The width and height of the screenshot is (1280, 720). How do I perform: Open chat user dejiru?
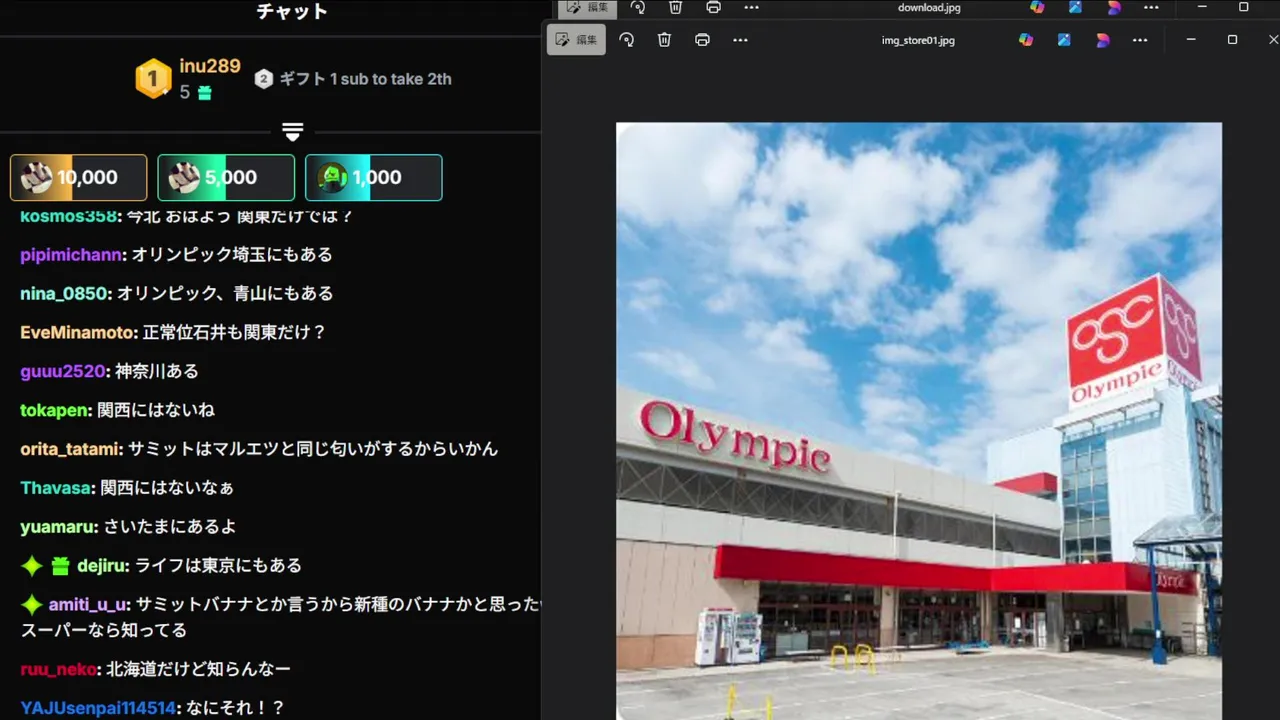pos(102,566)
